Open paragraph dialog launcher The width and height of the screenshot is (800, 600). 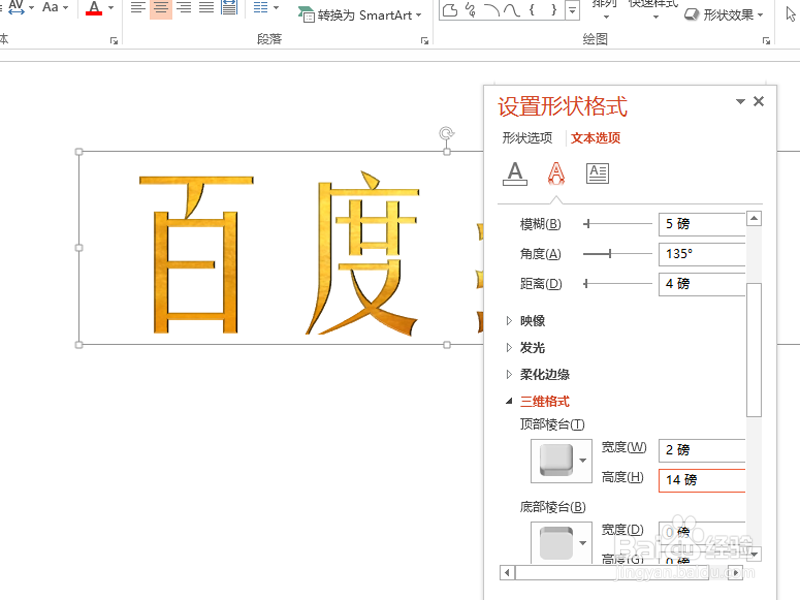point(424,40)
